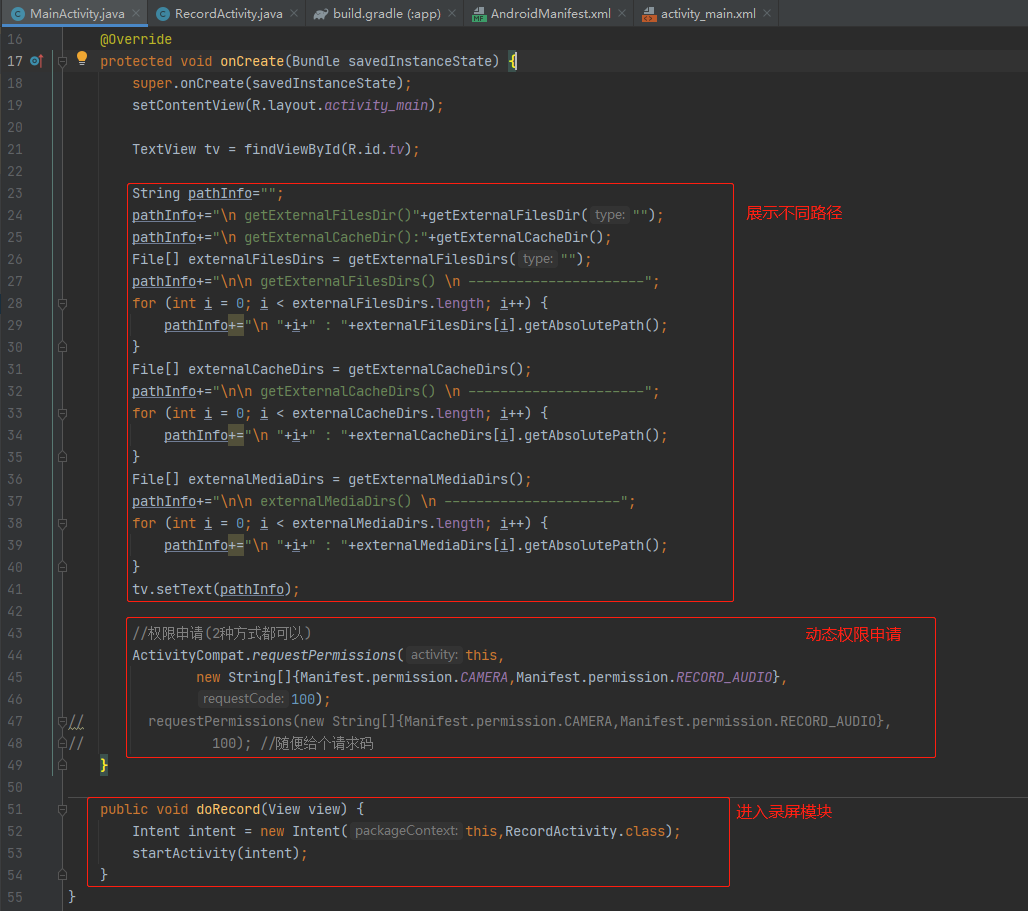
Task: Close the activity_main.xml tab
Action: 766,13
